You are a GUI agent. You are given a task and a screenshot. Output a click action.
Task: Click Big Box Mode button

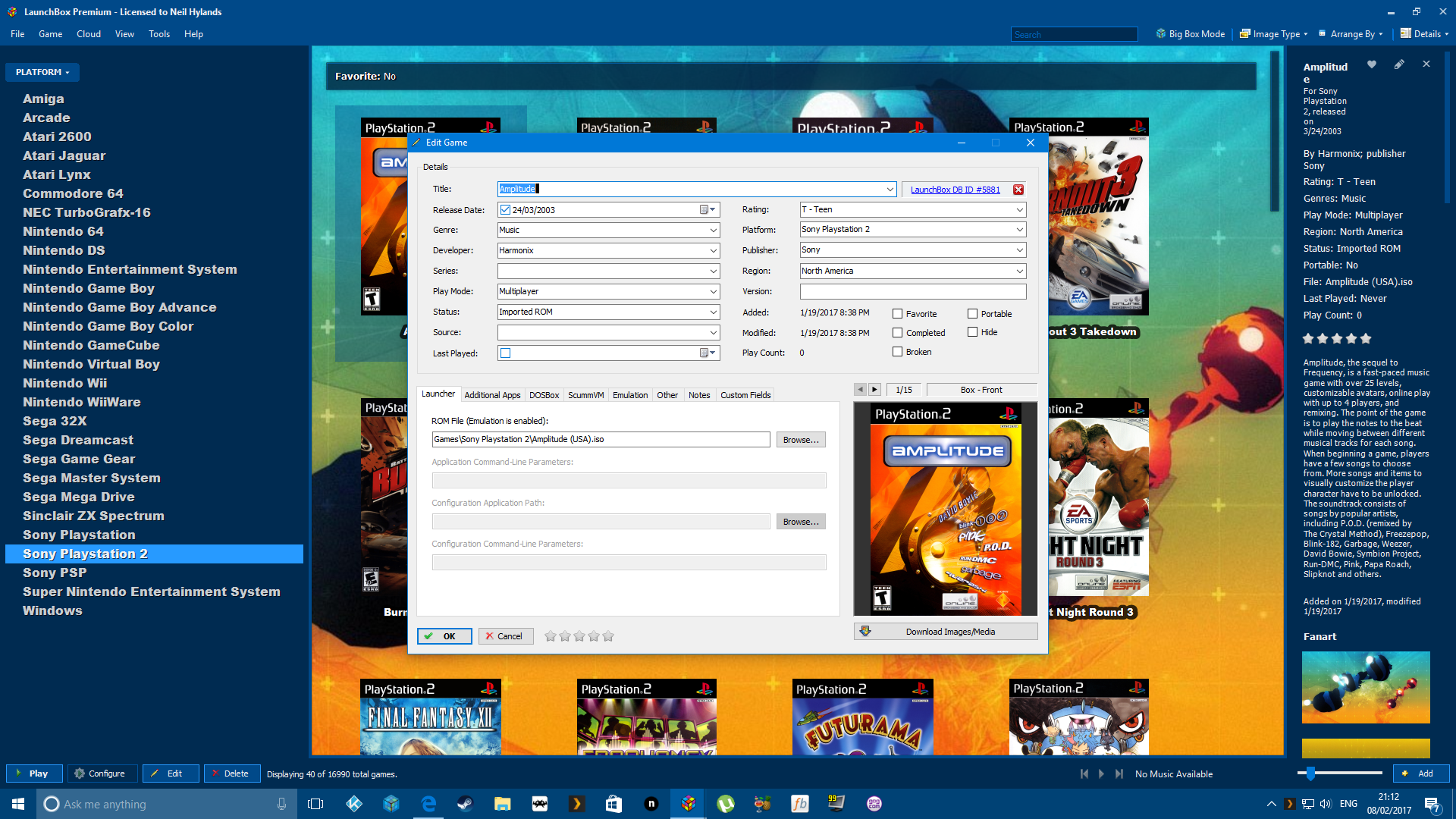(1191, 34)
